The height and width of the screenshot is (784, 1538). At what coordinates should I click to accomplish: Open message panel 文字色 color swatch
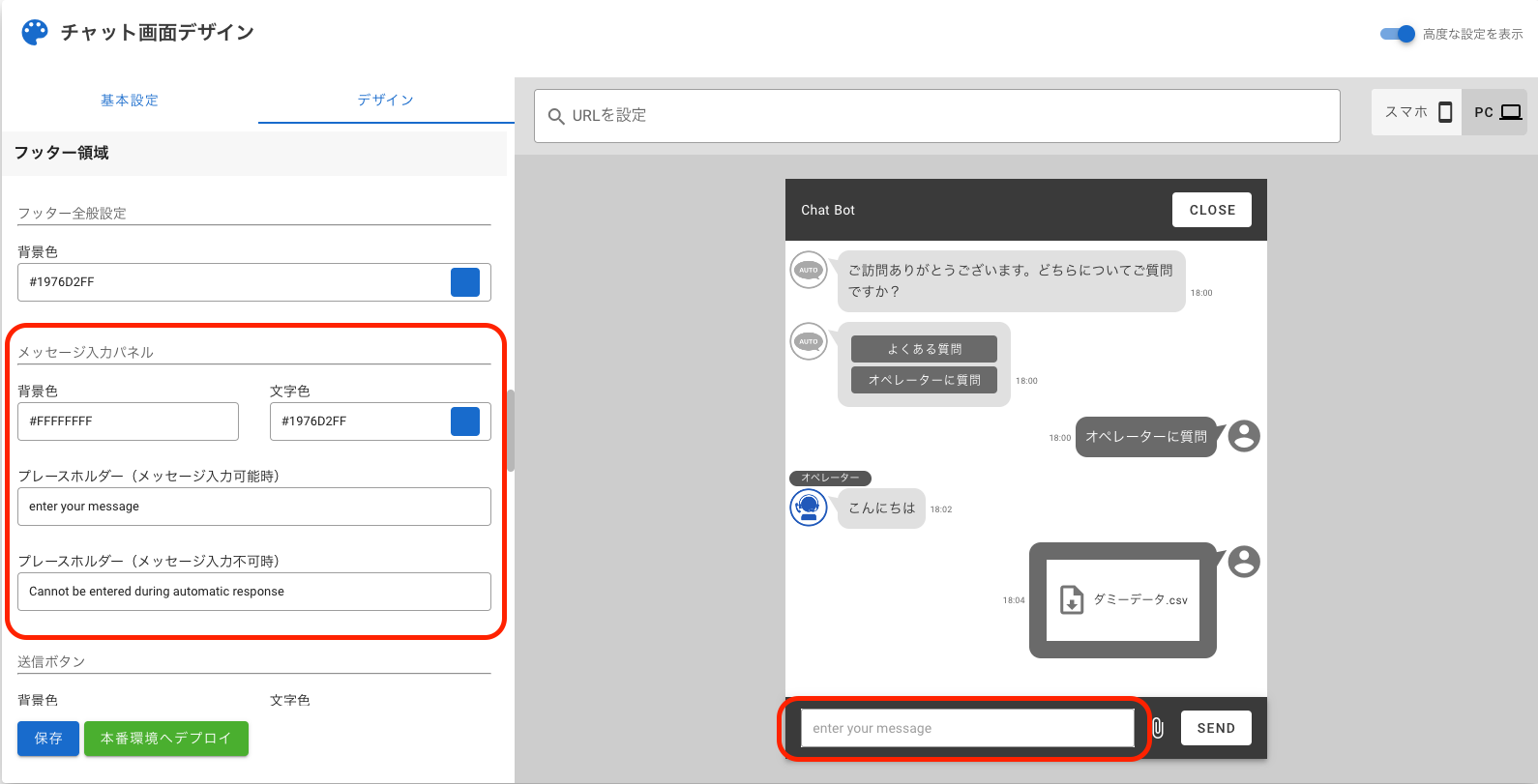point(465,421)
